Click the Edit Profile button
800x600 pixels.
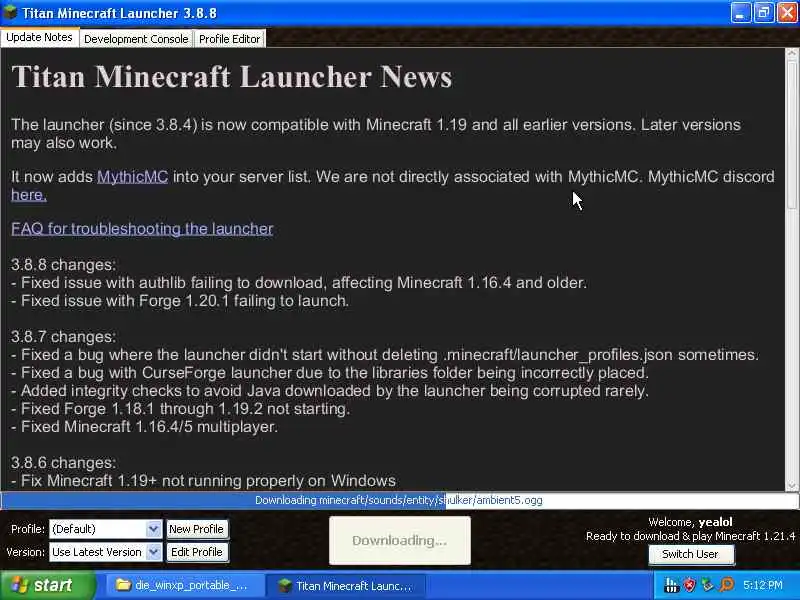pyautogui.click(x=196, y=552)
